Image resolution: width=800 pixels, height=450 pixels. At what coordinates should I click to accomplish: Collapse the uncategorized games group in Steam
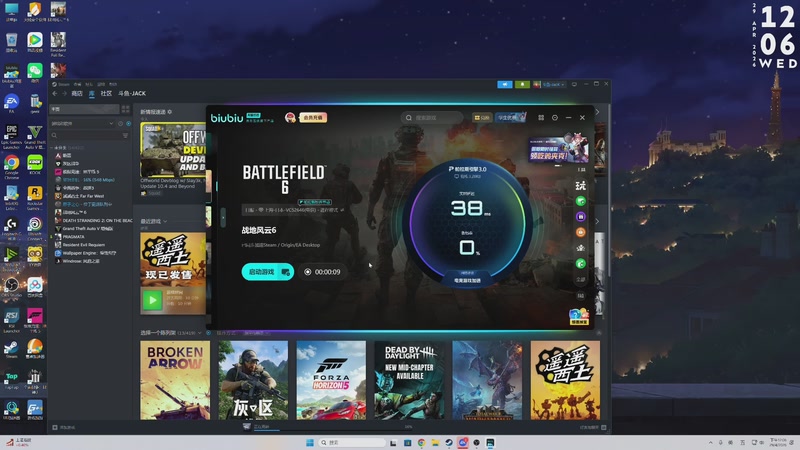52,147
